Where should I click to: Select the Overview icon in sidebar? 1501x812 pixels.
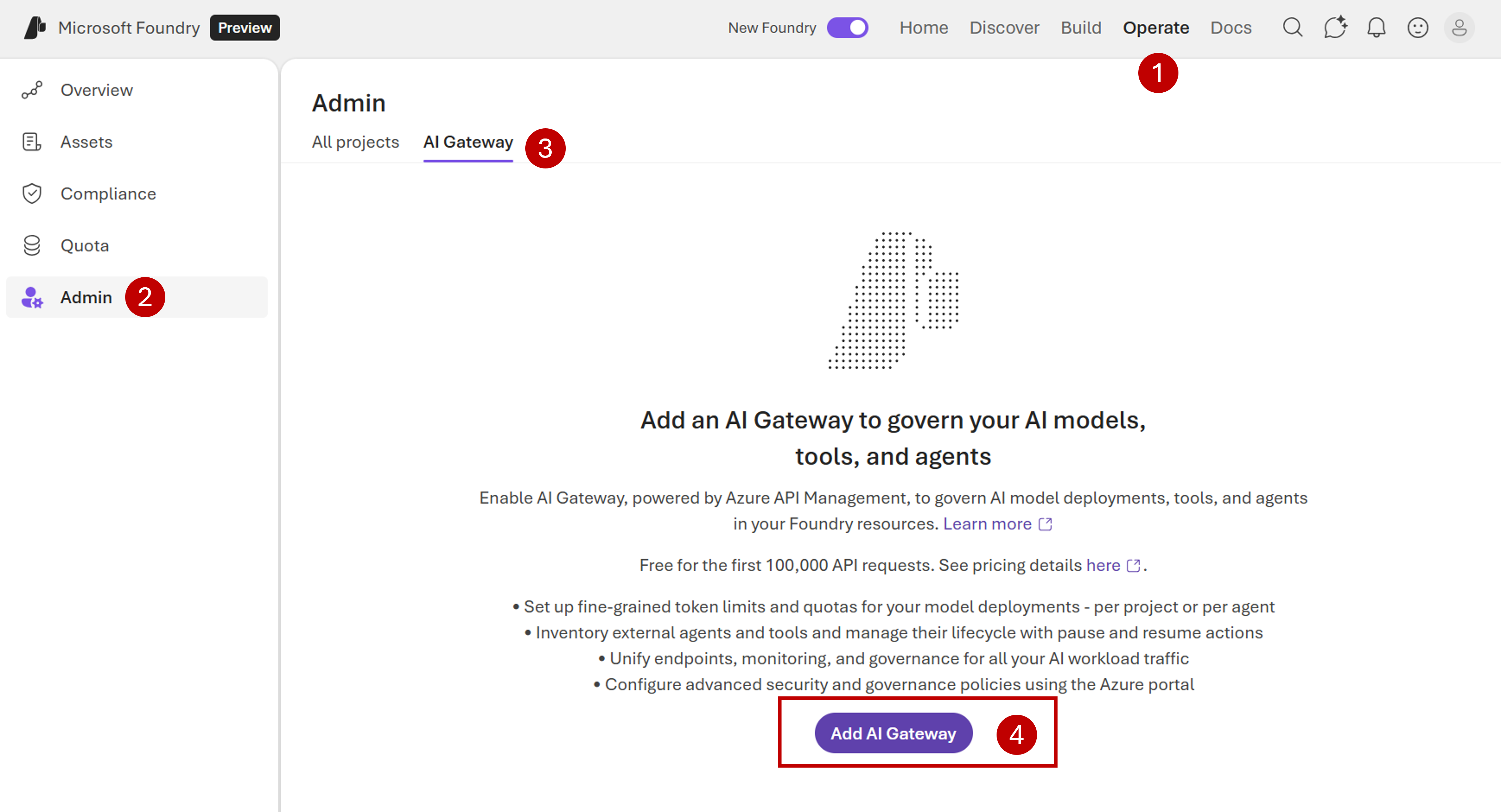pyautogui.click(x=32, y=90)
